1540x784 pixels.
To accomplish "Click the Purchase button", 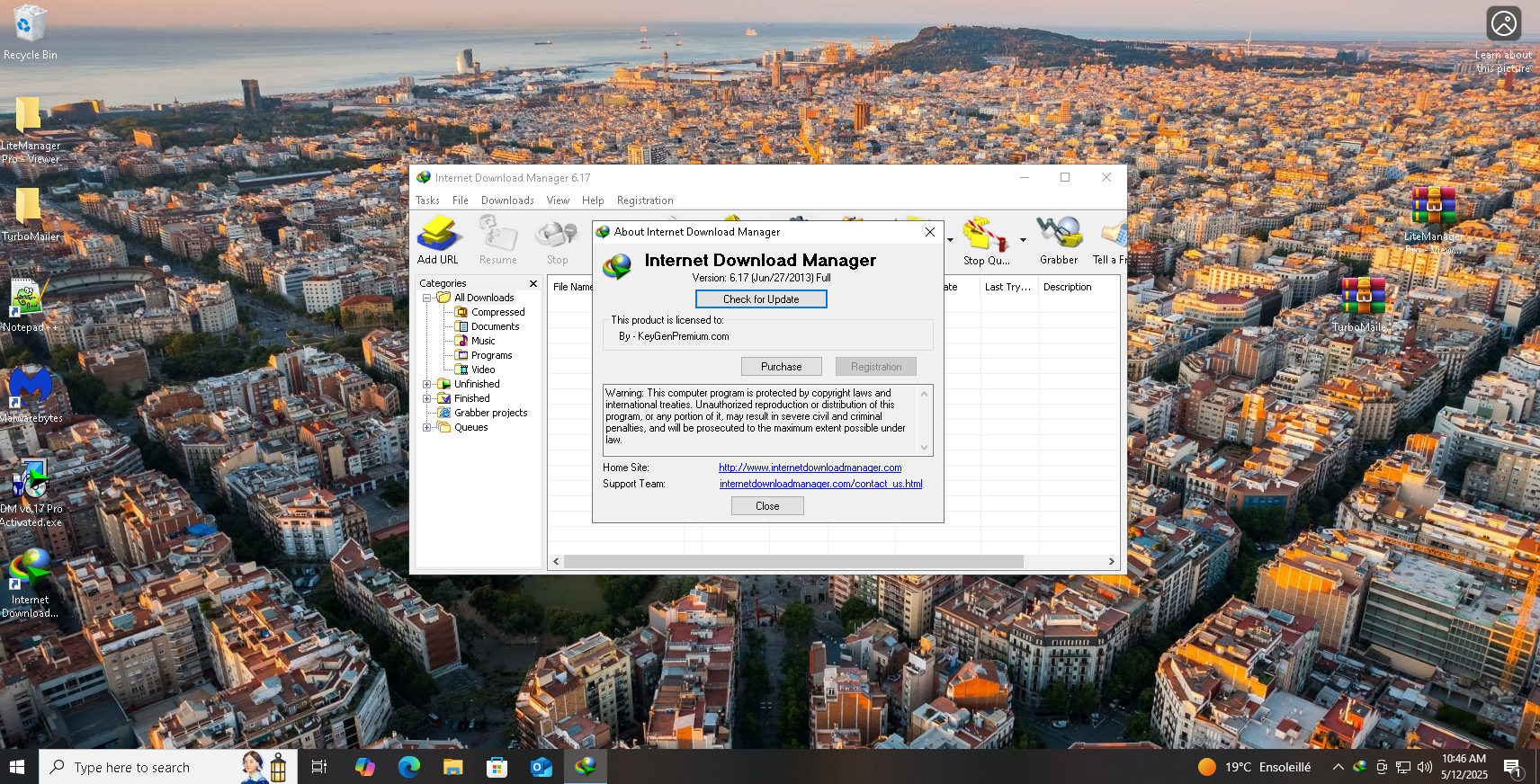I will click(781, 367).
